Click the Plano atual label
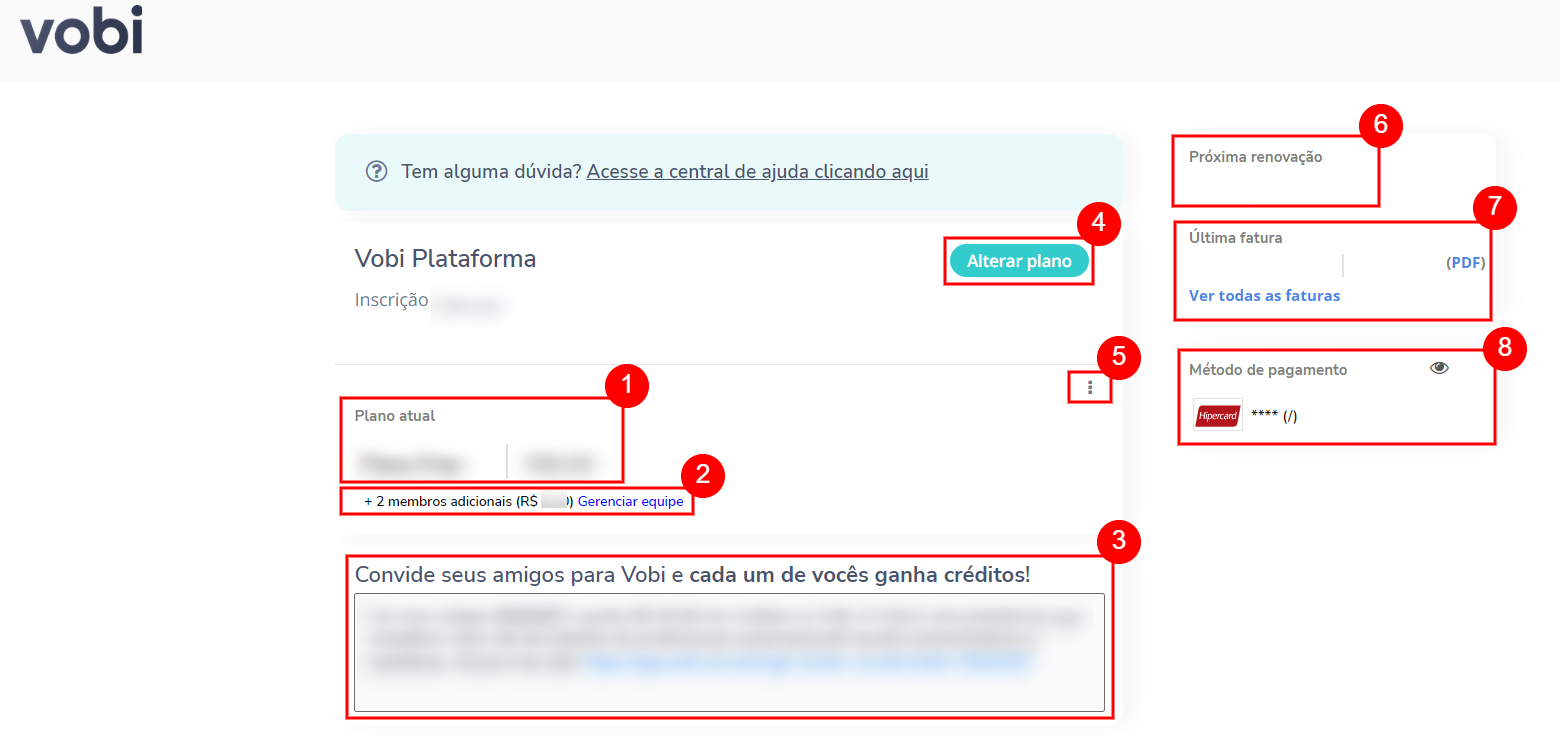Viewport: 1560px width, 742px height. point(395,415)
